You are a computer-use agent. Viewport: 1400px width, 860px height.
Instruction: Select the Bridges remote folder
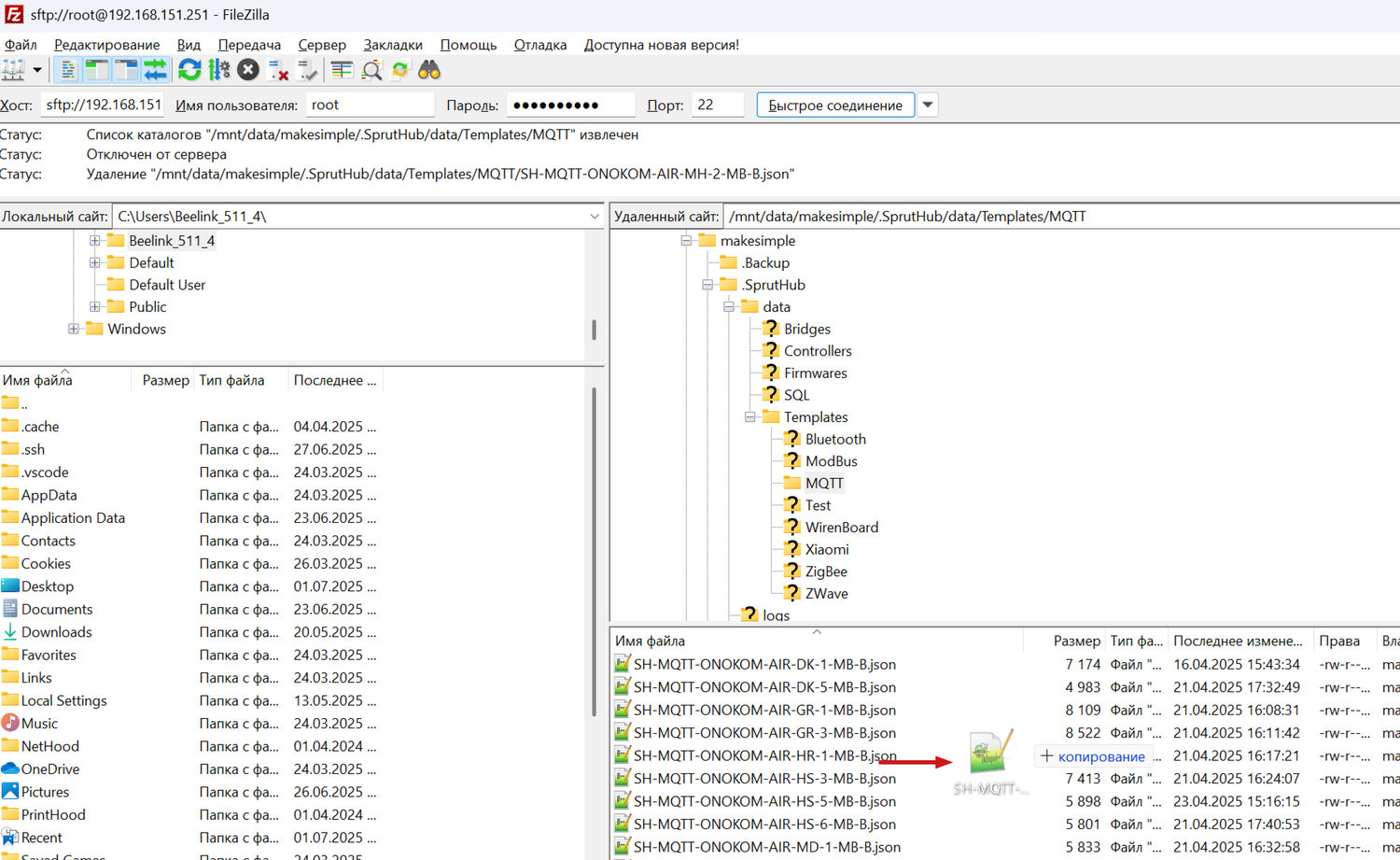coord(806,329)
